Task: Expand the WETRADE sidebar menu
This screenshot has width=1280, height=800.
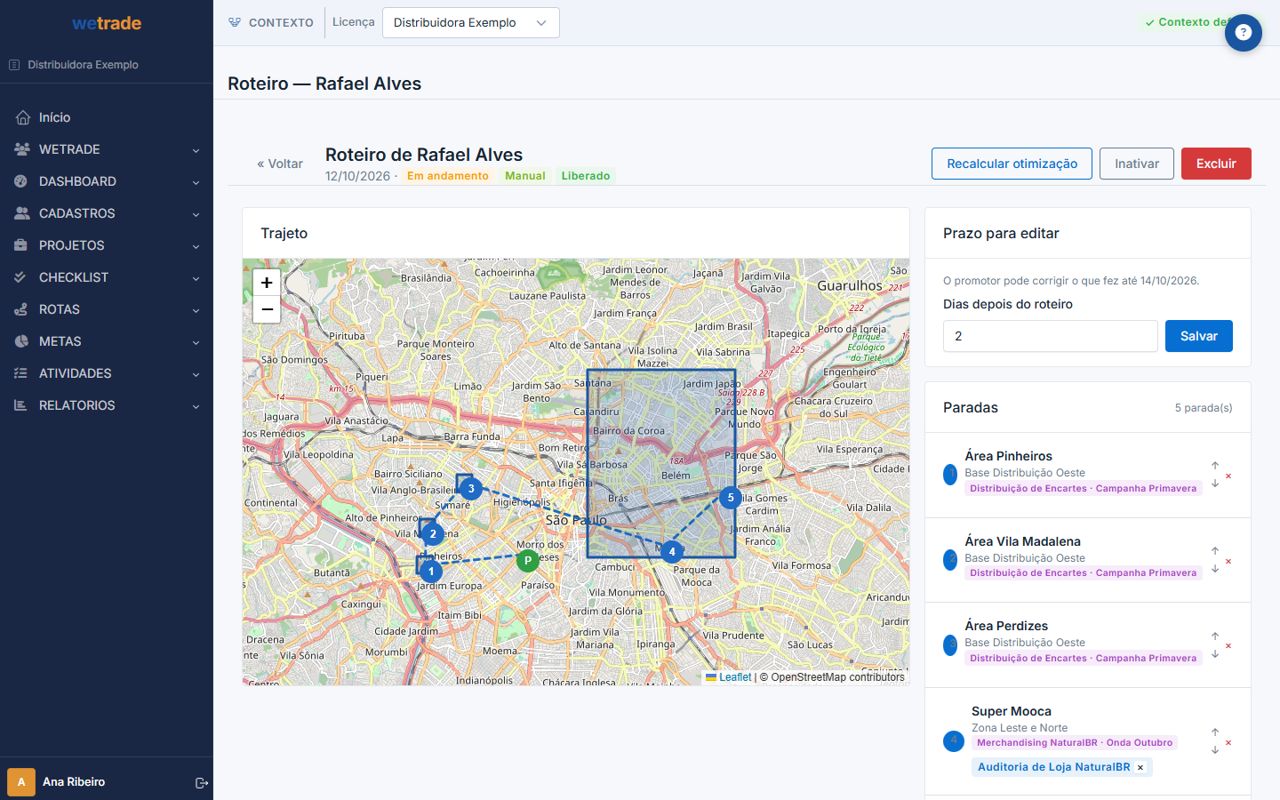Action: click(107, 149)
